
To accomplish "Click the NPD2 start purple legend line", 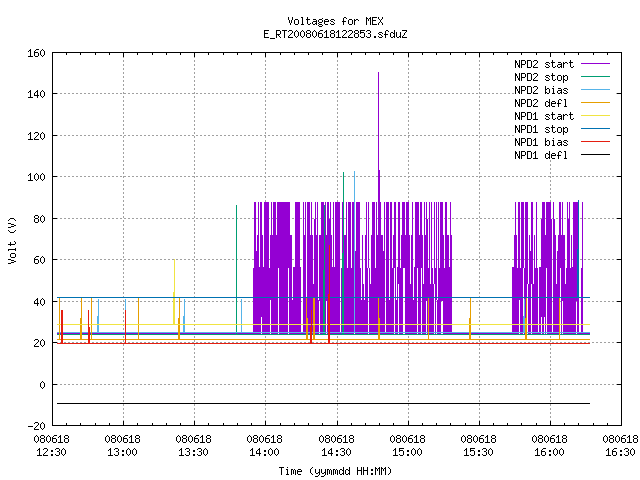I will (x=595, y=64).
